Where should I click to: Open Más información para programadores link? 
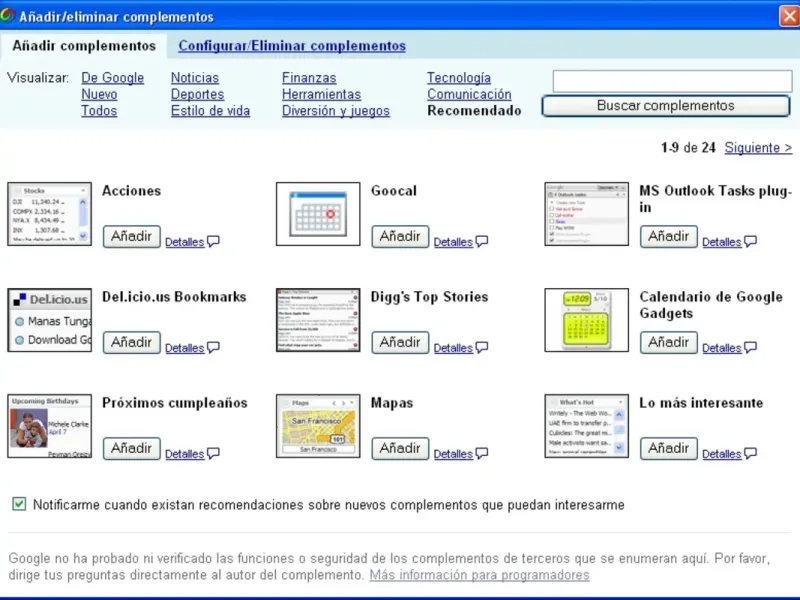point(480,575)
